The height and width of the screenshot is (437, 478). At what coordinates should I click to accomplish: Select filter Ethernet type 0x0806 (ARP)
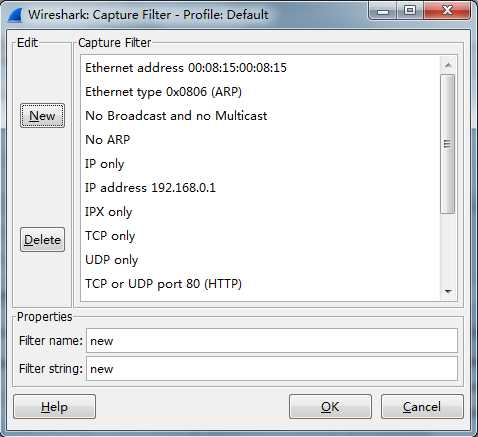260,92
